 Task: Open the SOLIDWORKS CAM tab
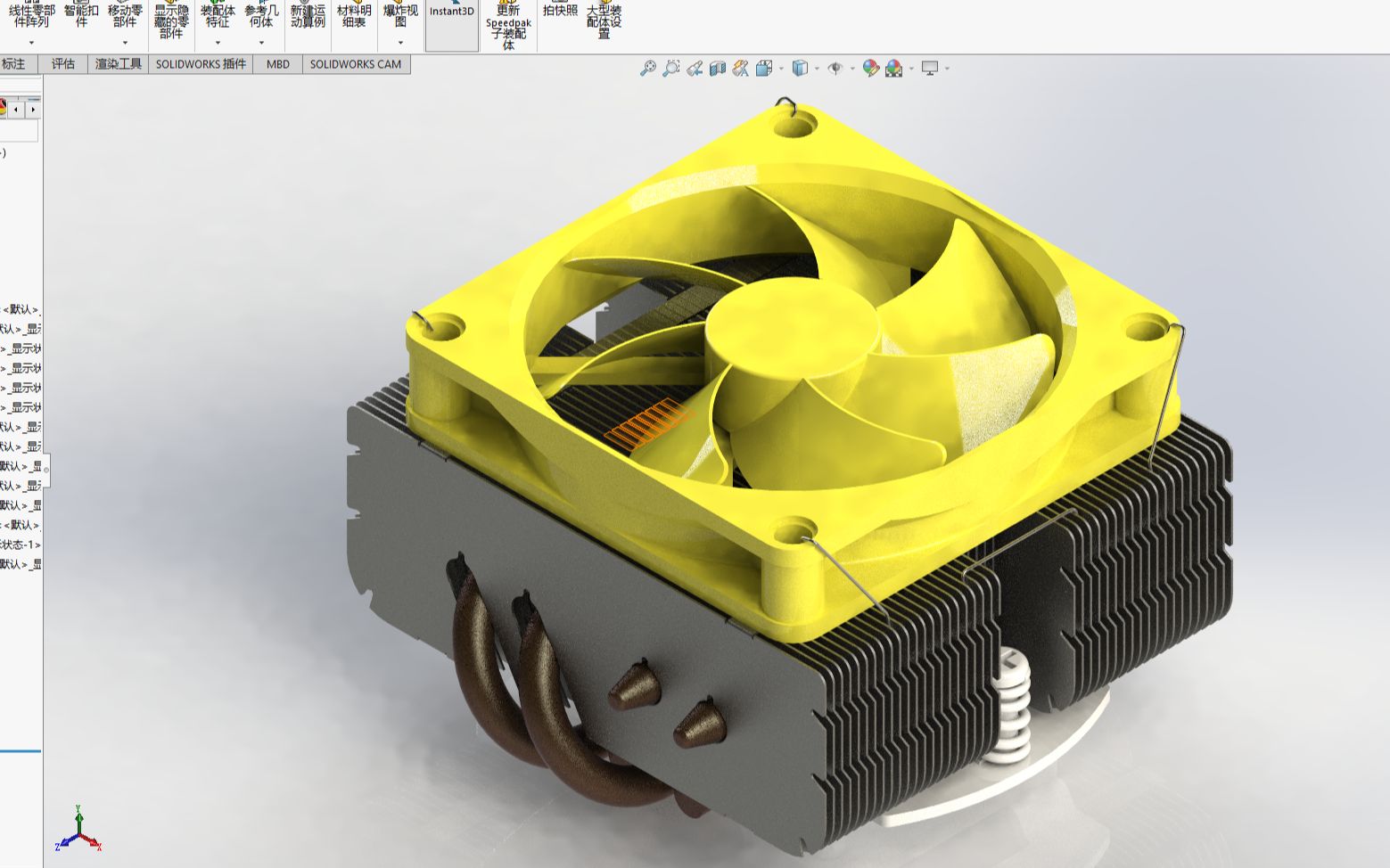pyautogui.click(x=356, y=64)
